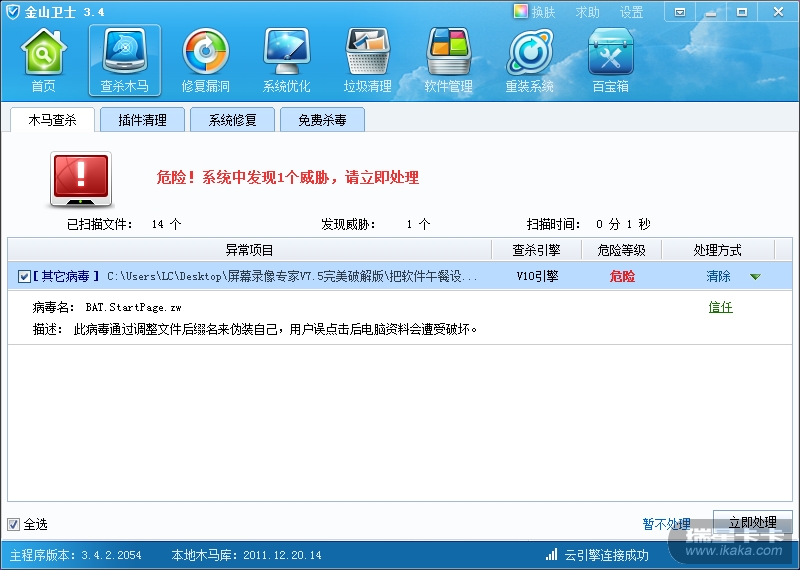Click the 扫描时间 0 分 1 秒 value
The image size is (800, 570).
[x=588, y=224]
